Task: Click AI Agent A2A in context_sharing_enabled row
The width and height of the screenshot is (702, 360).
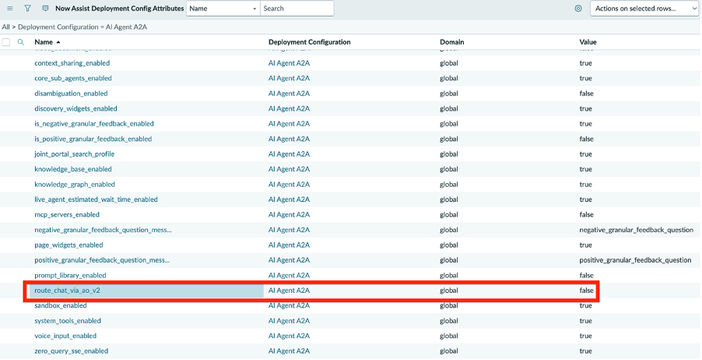Action: [289, 63]
